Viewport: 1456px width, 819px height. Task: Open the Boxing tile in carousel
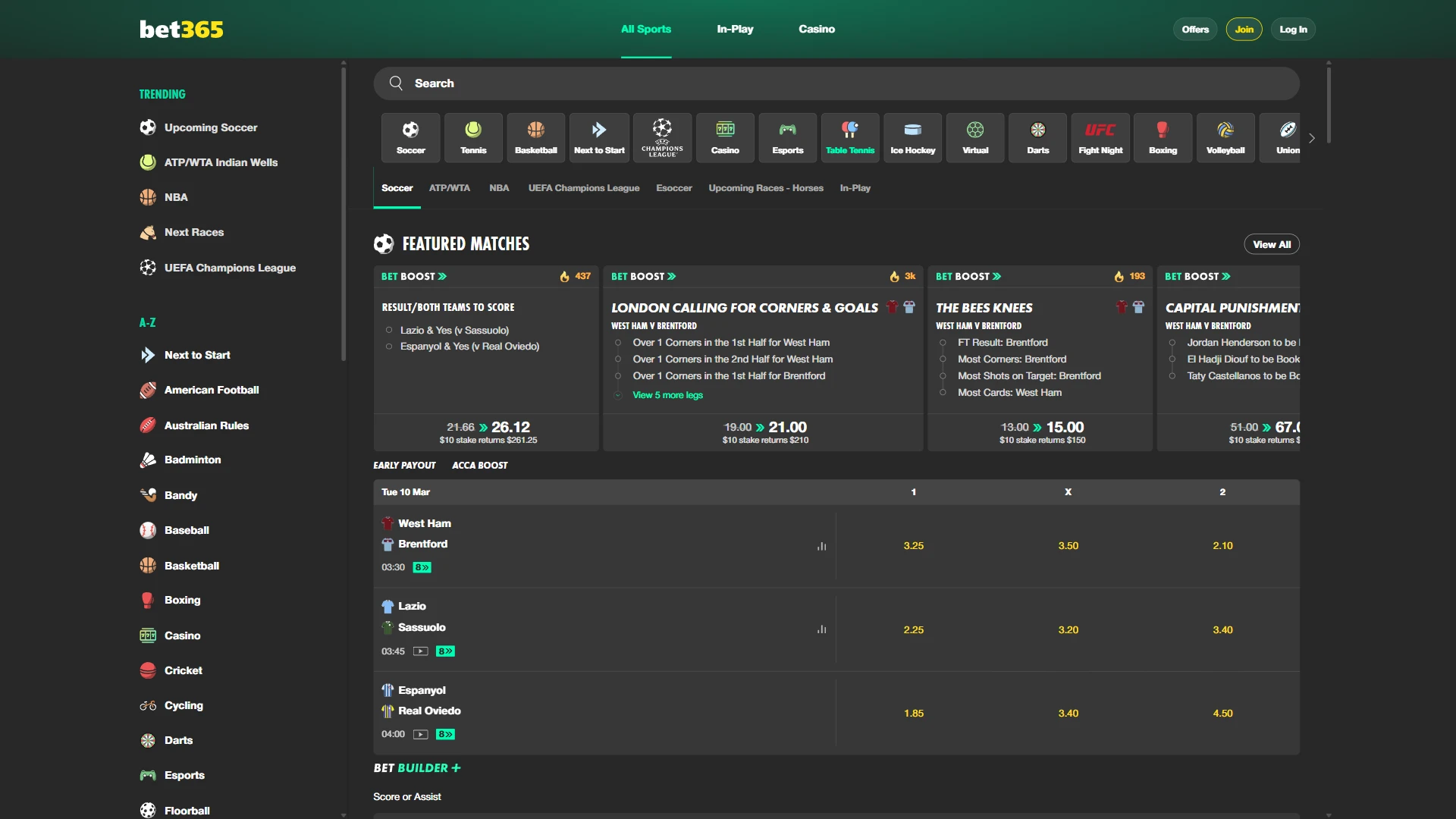(1163, 137)
